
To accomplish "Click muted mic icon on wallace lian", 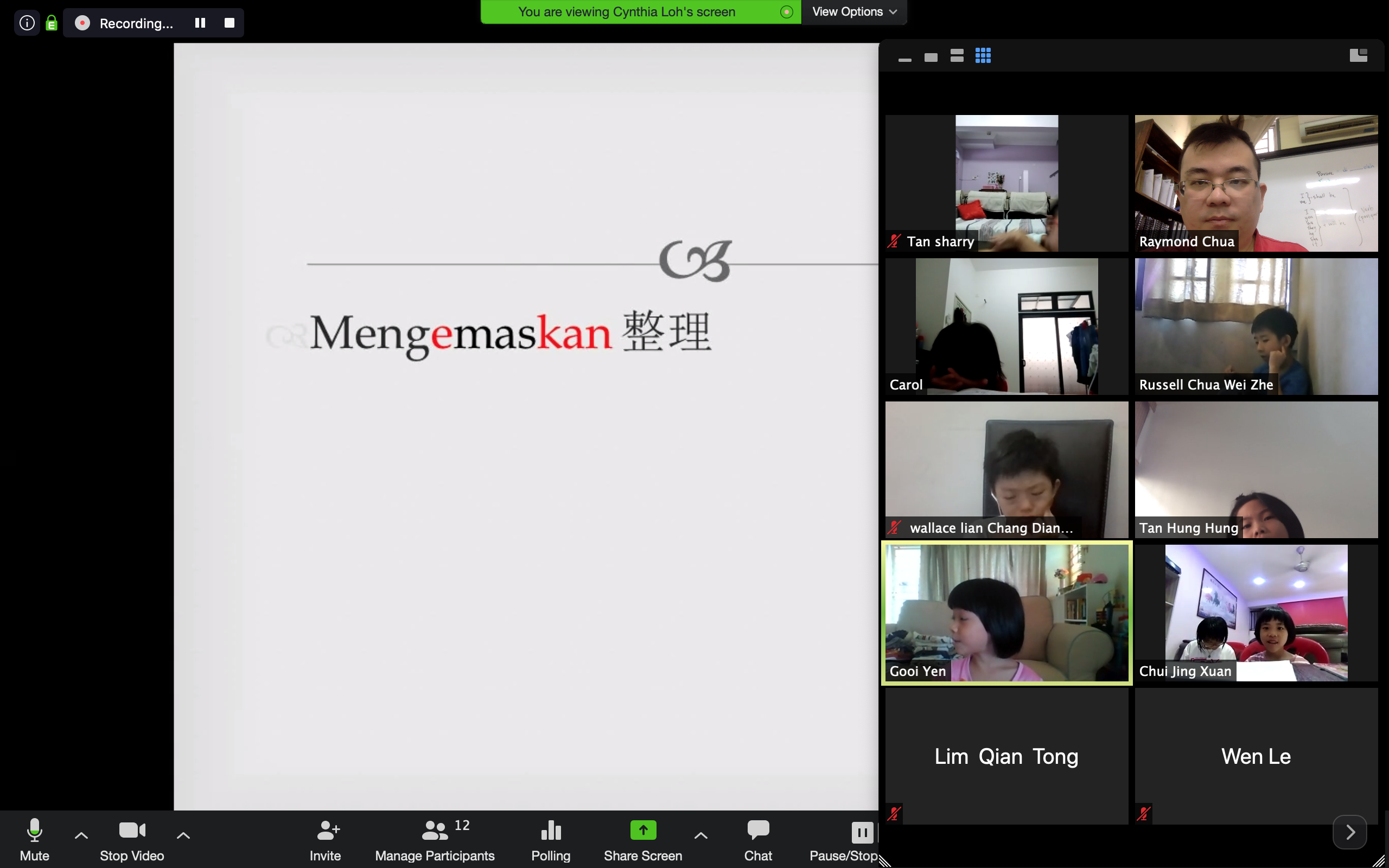I will (x=894, y=527).
